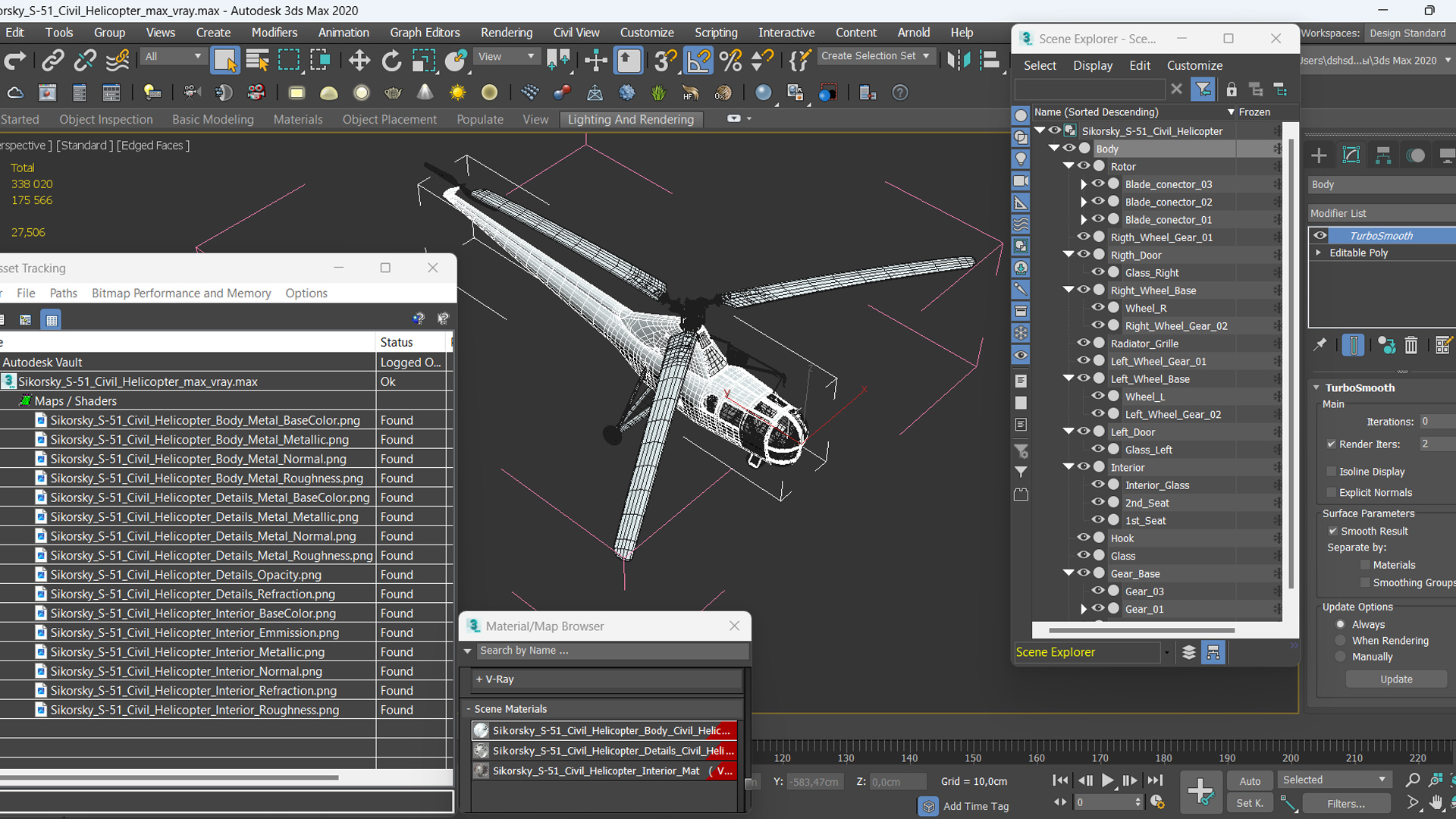Click Display Lights bulb filter in Scene Explorer
The height and width of the screenshot is (819, 1456).
[x=1021, y=159]
